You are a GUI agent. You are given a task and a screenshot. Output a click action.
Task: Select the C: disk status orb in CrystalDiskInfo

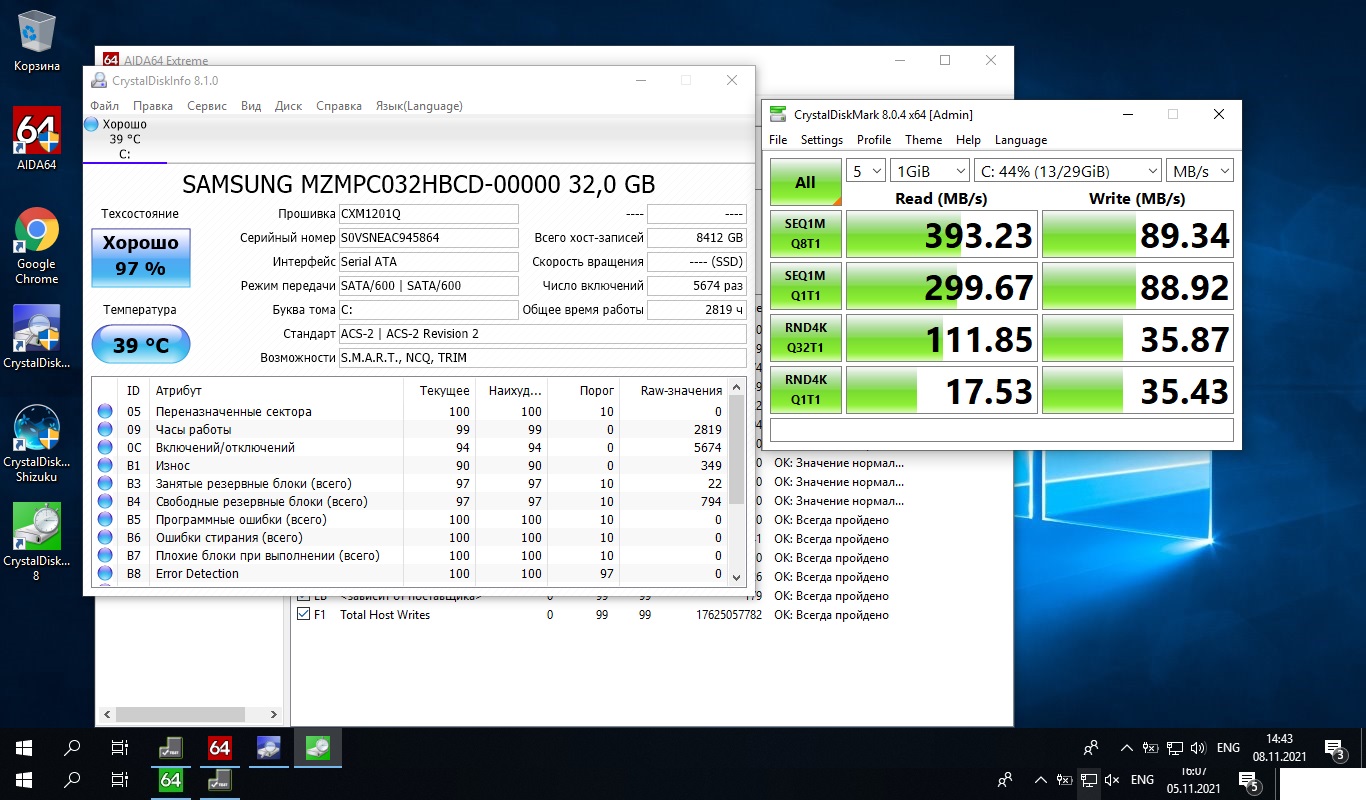(x=91, y=124)
